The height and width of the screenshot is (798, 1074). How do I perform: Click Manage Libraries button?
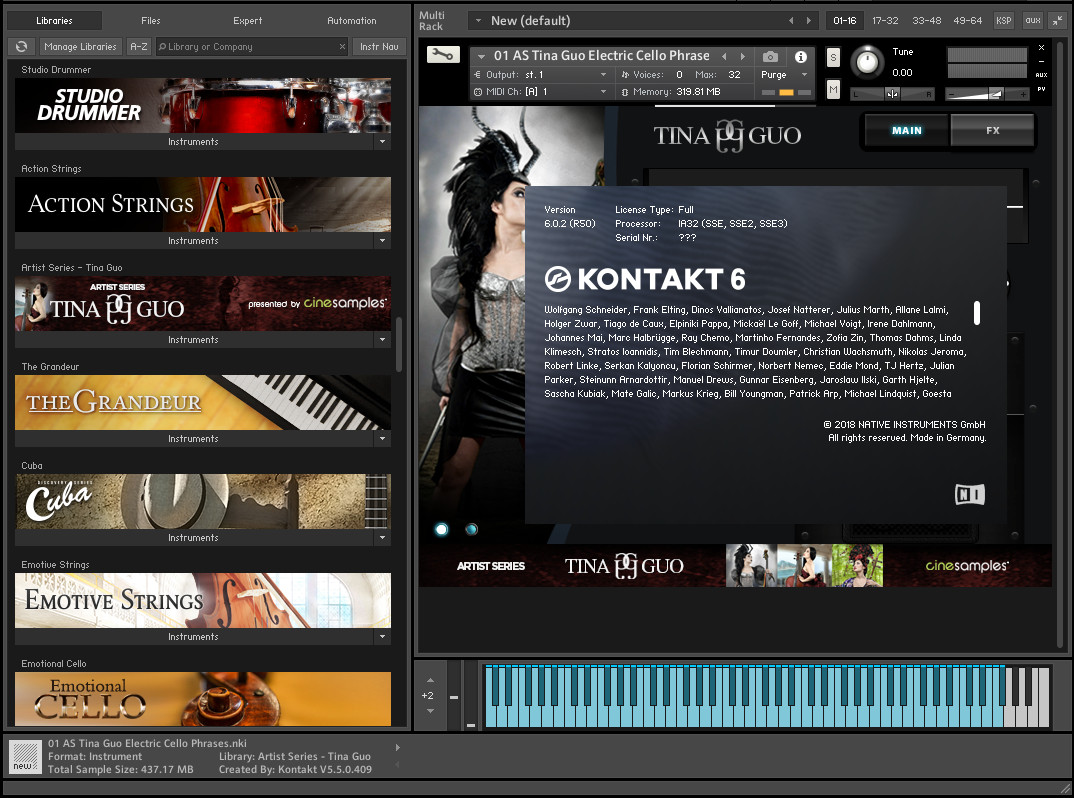pyautogui.click(x=80, y=47)
